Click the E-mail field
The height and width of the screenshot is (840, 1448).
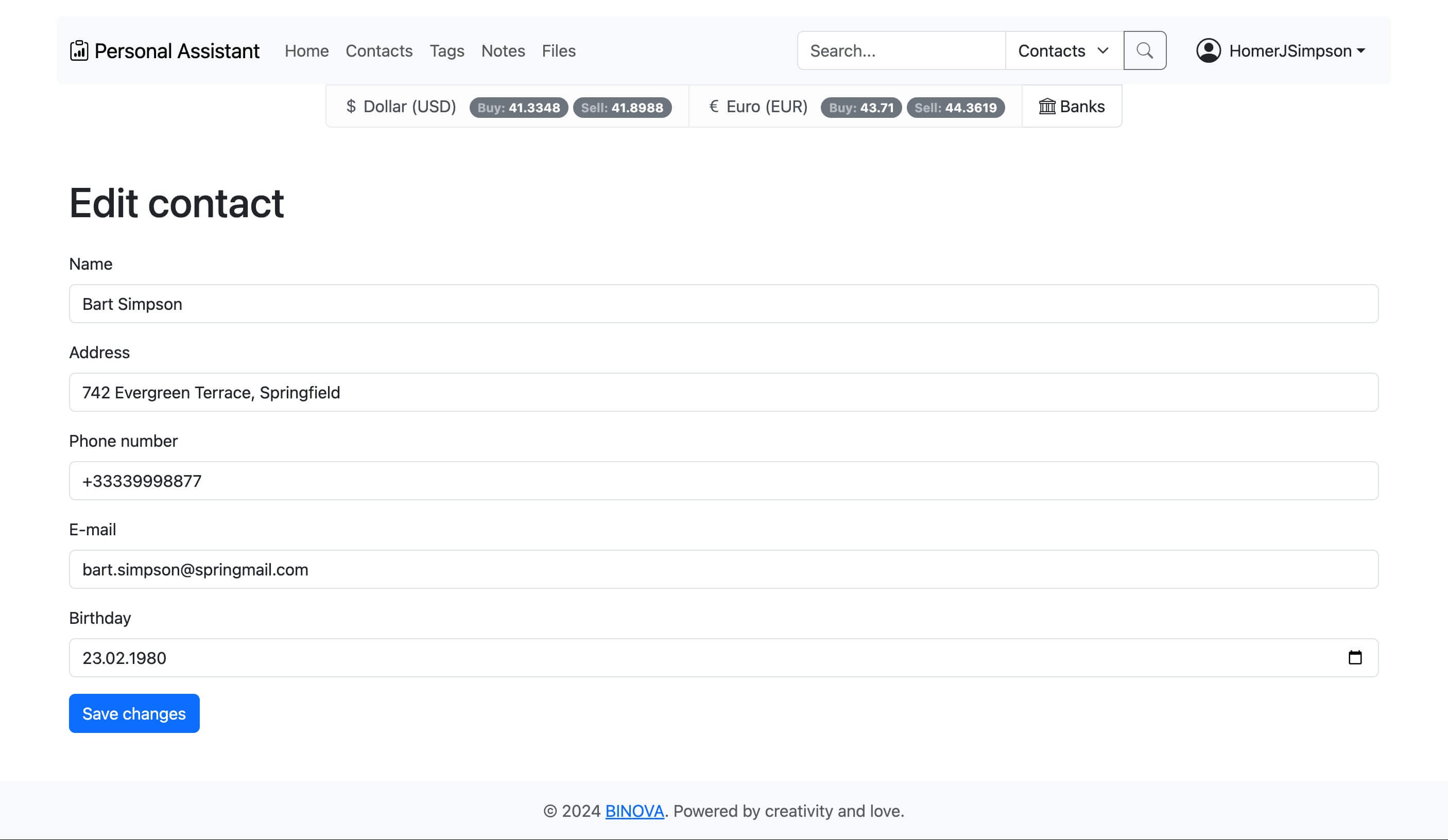(x=723, y=569)
